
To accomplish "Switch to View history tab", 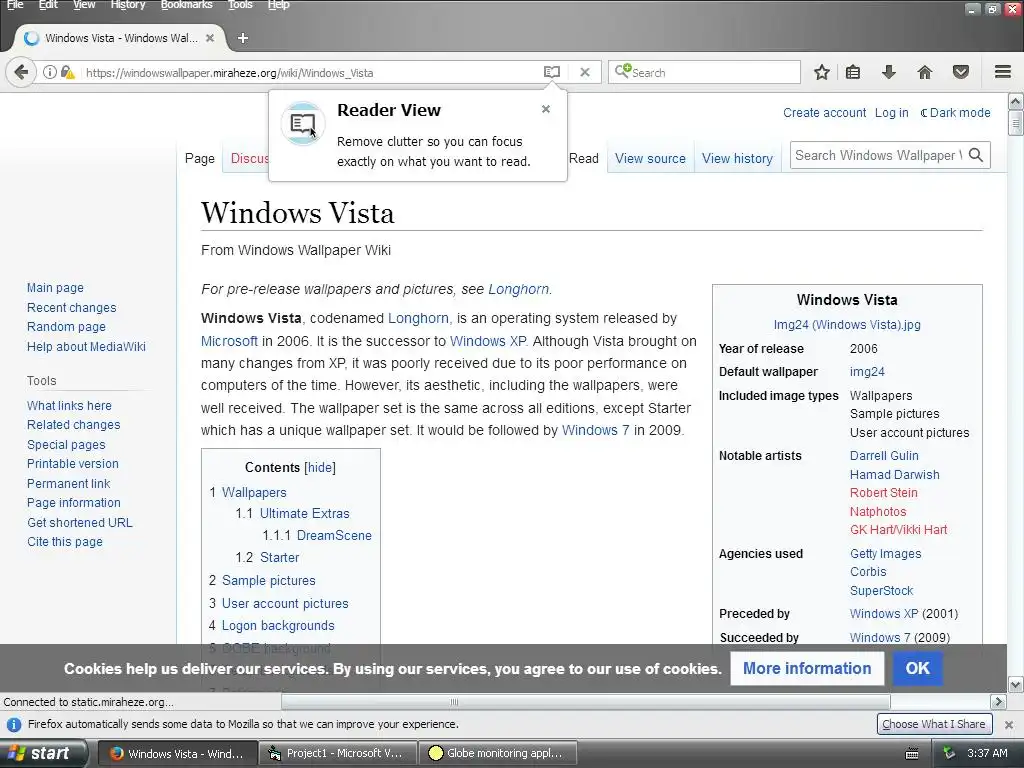I will [x=737, y=159].
